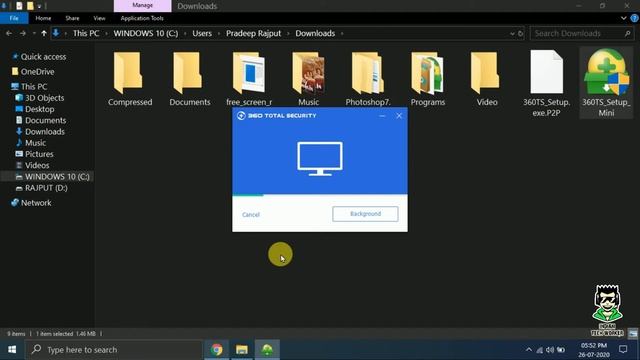
Task: Minimize the 360 Total Security installer dialog
Action: 382,116
